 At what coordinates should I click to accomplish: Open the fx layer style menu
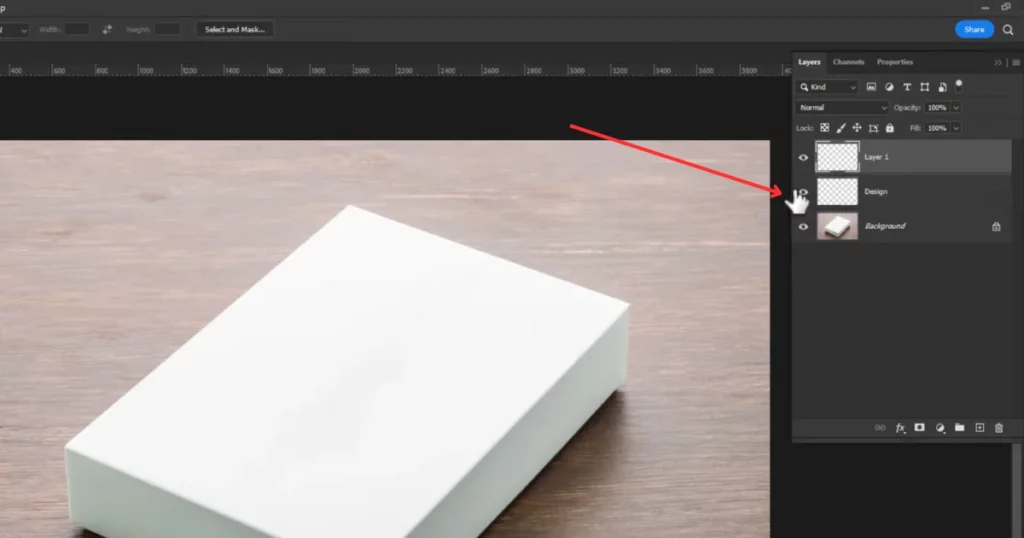tap(900, 428)
